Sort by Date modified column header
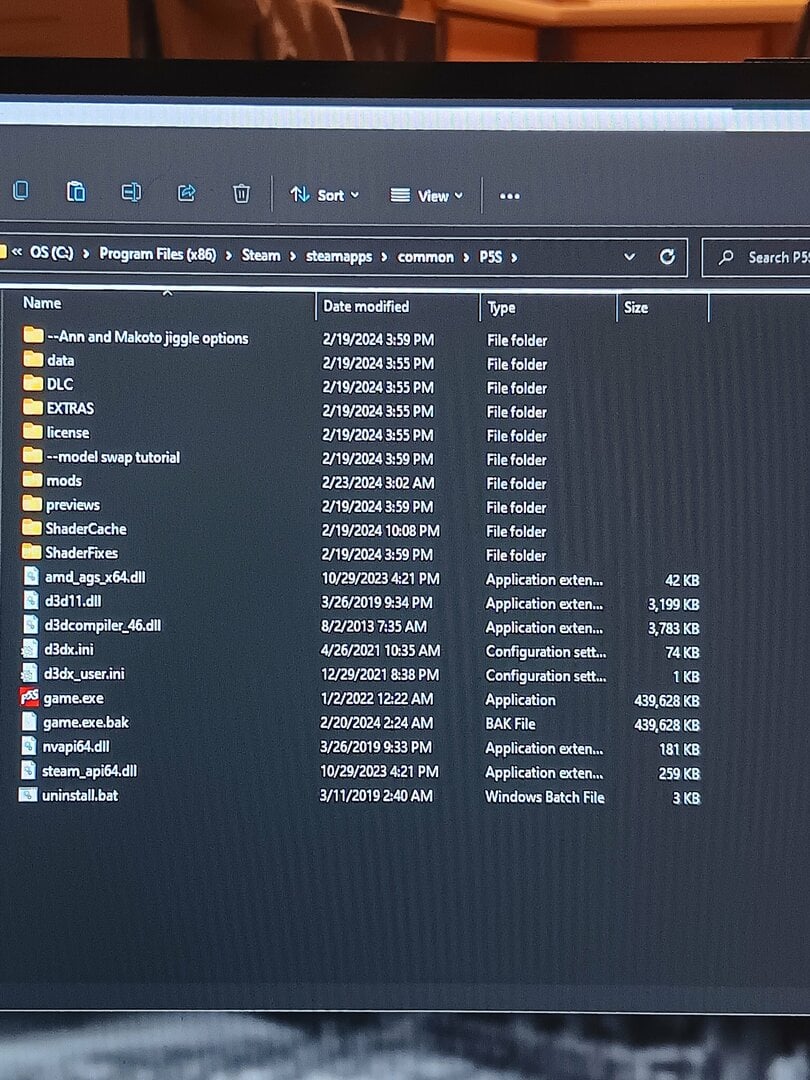The width and height of the screenshot is (810, 1080). [366, 307]
